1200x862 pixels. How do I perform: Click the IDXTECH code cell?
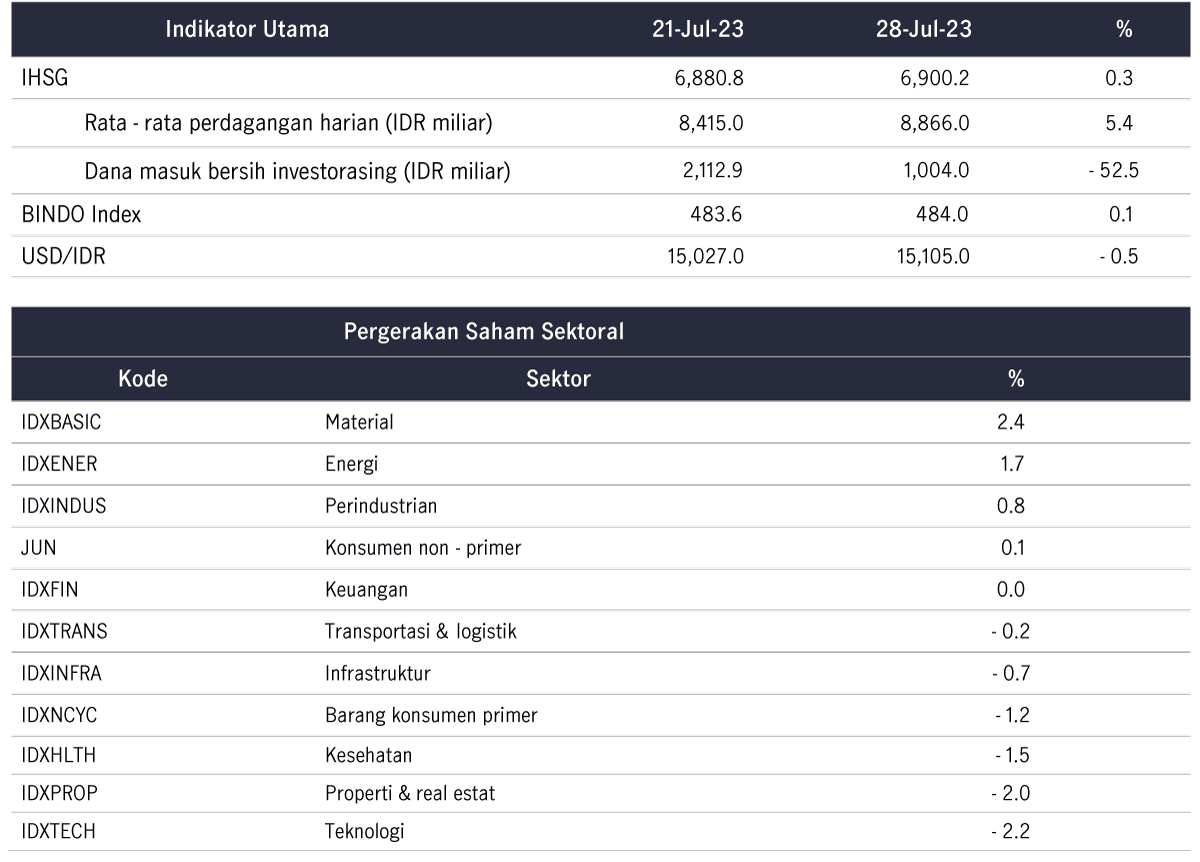point(59,832)
